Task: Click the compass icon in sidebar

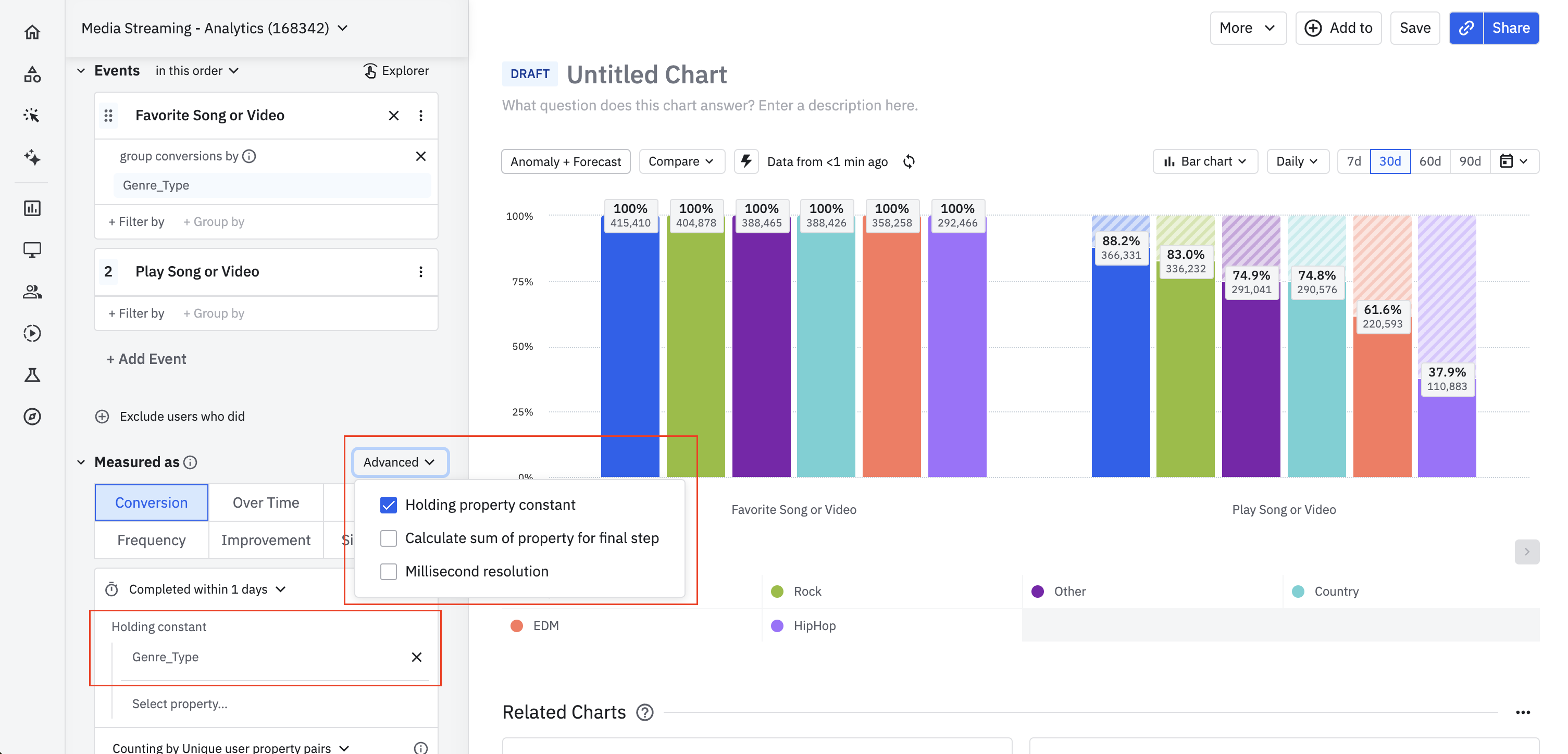Action: click(x=32, y=416)
